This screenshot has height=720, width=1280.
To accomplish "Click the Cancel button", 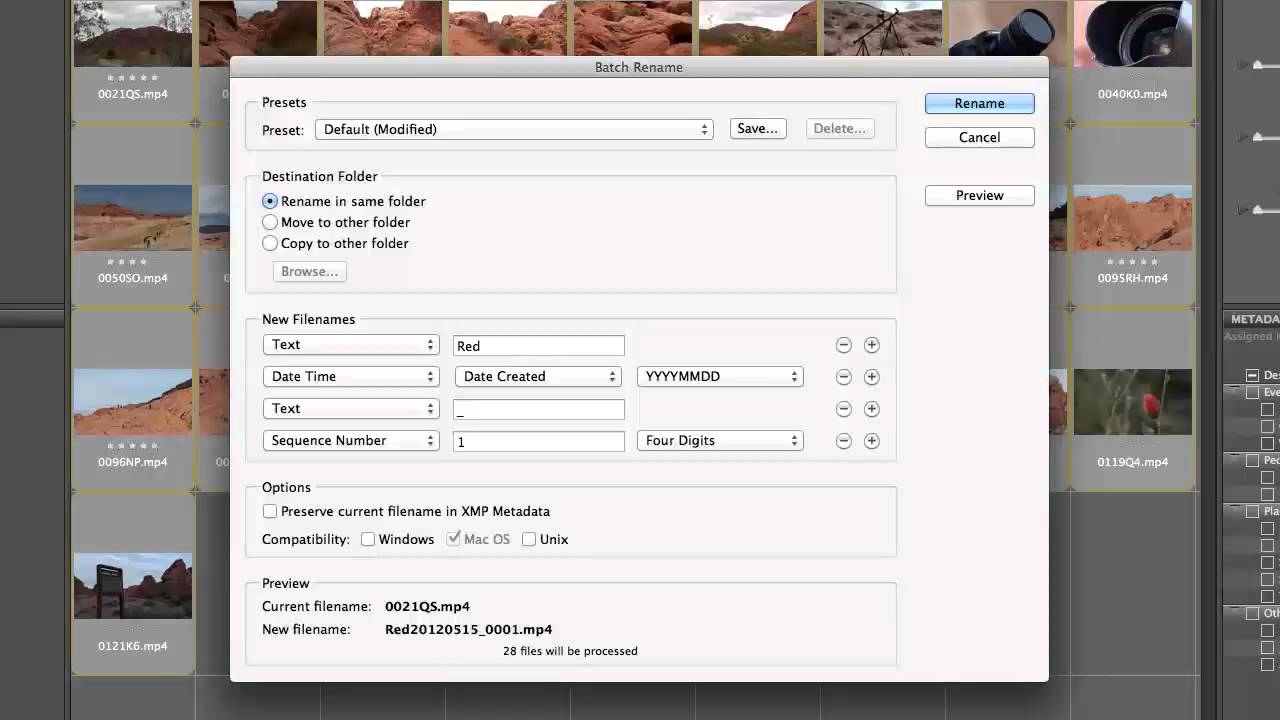I will tap(980, 137).
